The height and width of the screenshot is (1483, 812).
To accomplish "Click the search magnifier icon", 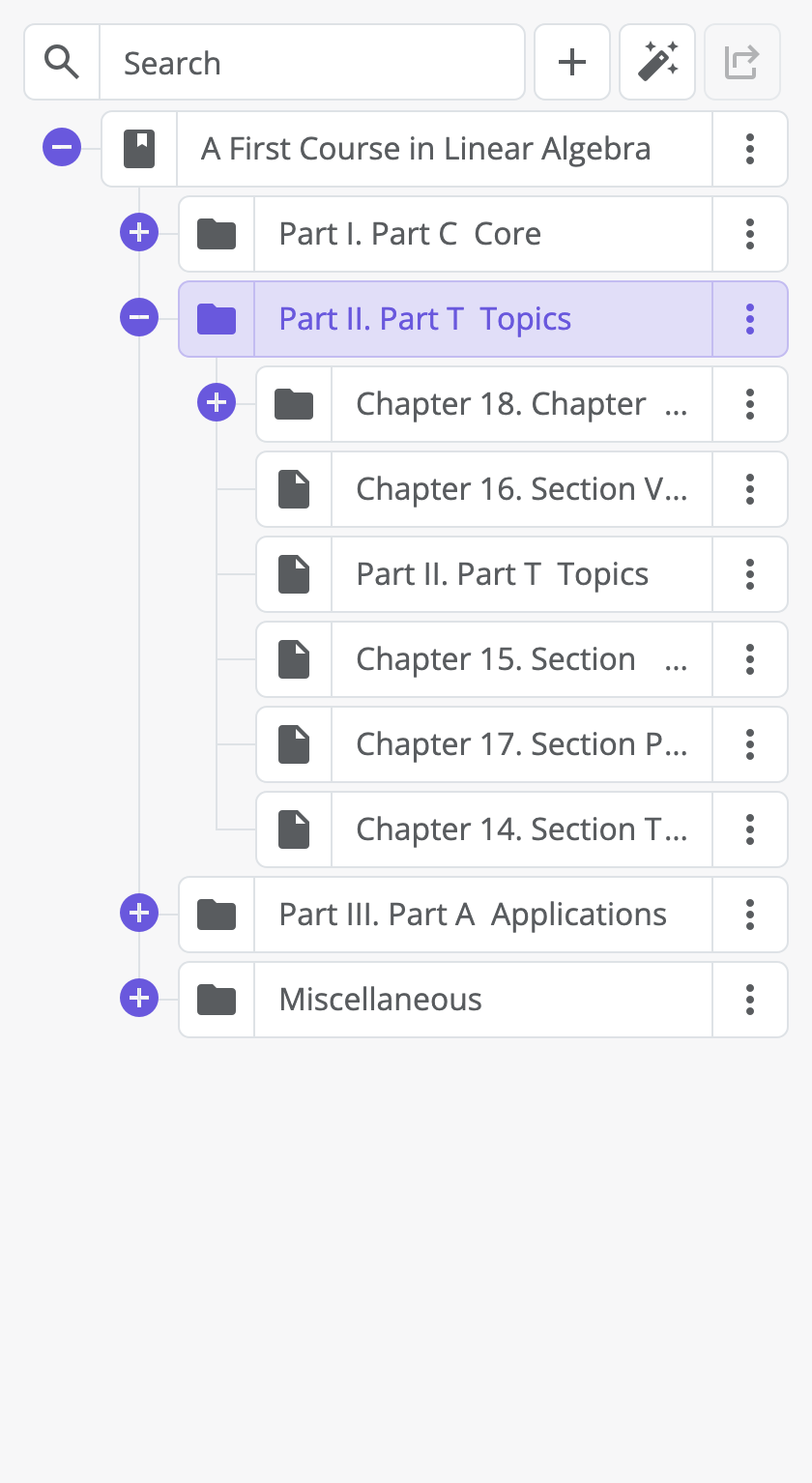I will click(62, 63).
